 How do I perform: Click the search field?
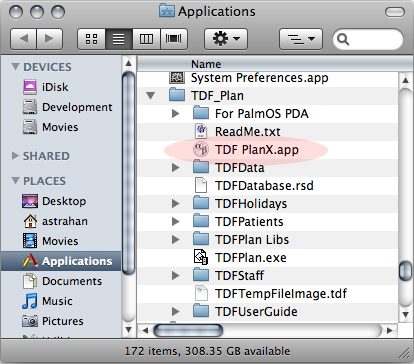coord(368,39)
